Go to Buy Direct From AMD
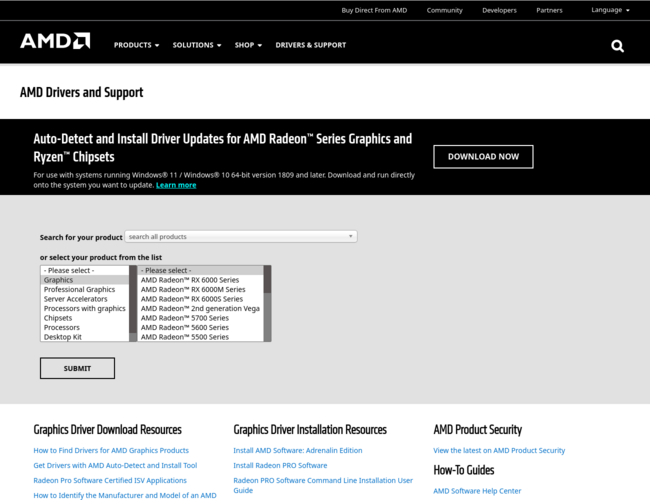This screenshot has width=650, height=500. tap(374, 10)
